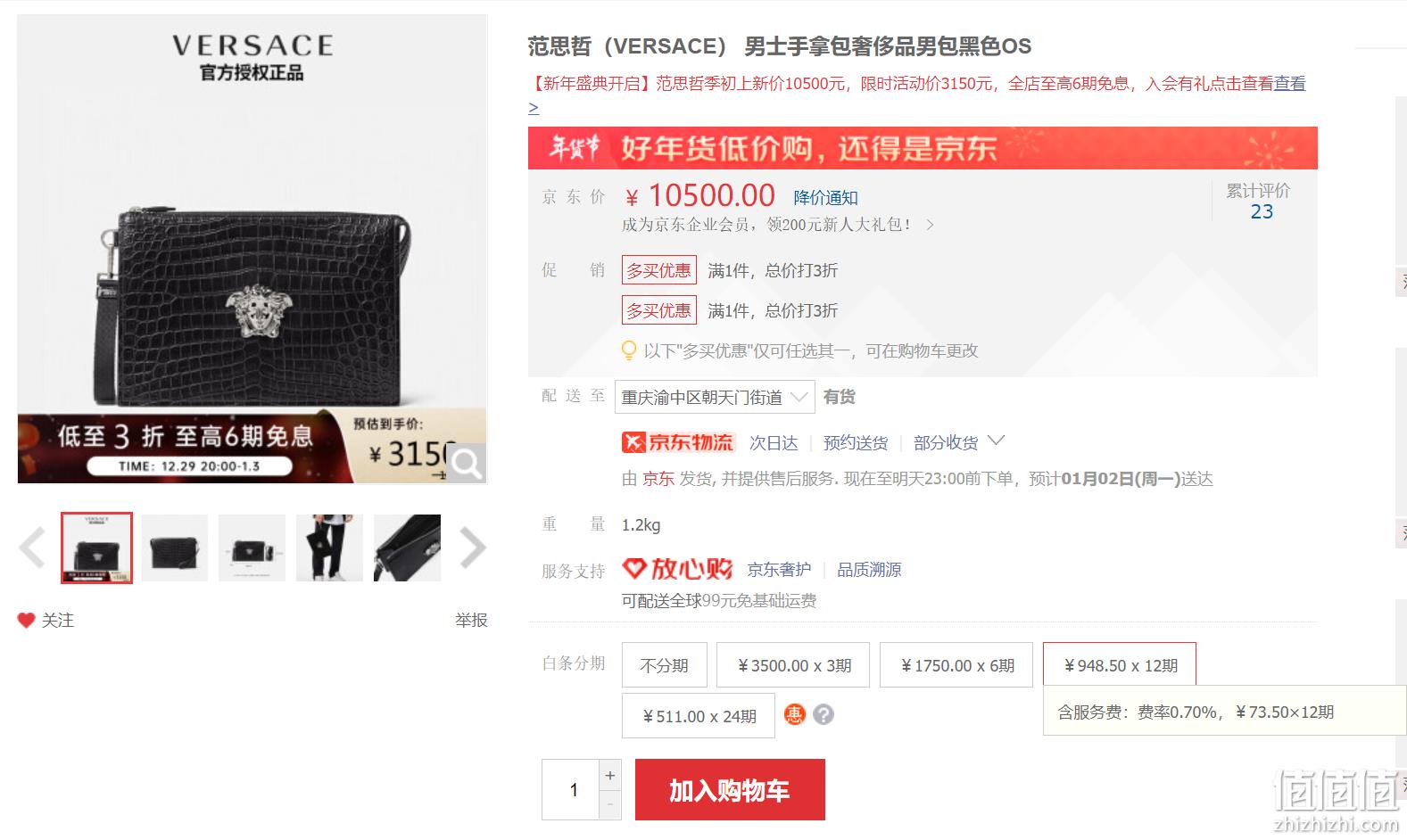Click the 京东物流 logistics logo
Screen dimensions: 1407x840
click(678, 442)
